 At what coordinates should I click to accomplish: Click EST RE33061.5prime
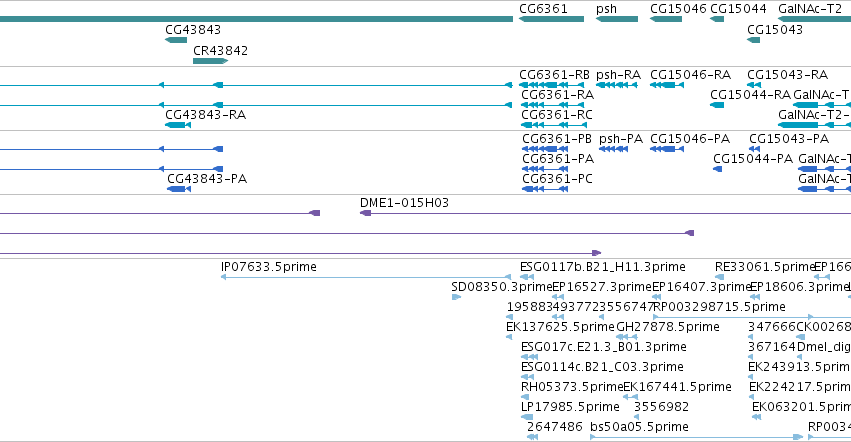tap(765, 267)
